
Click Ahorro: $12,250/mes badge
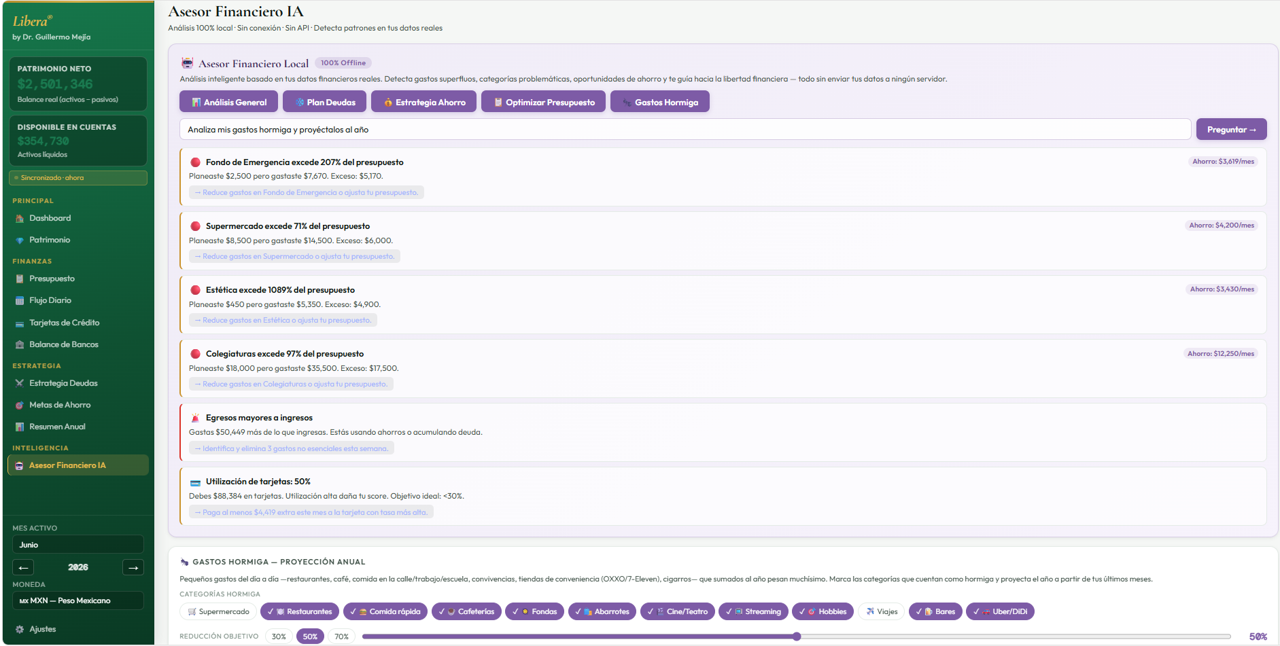click(x=1221, y=353)
